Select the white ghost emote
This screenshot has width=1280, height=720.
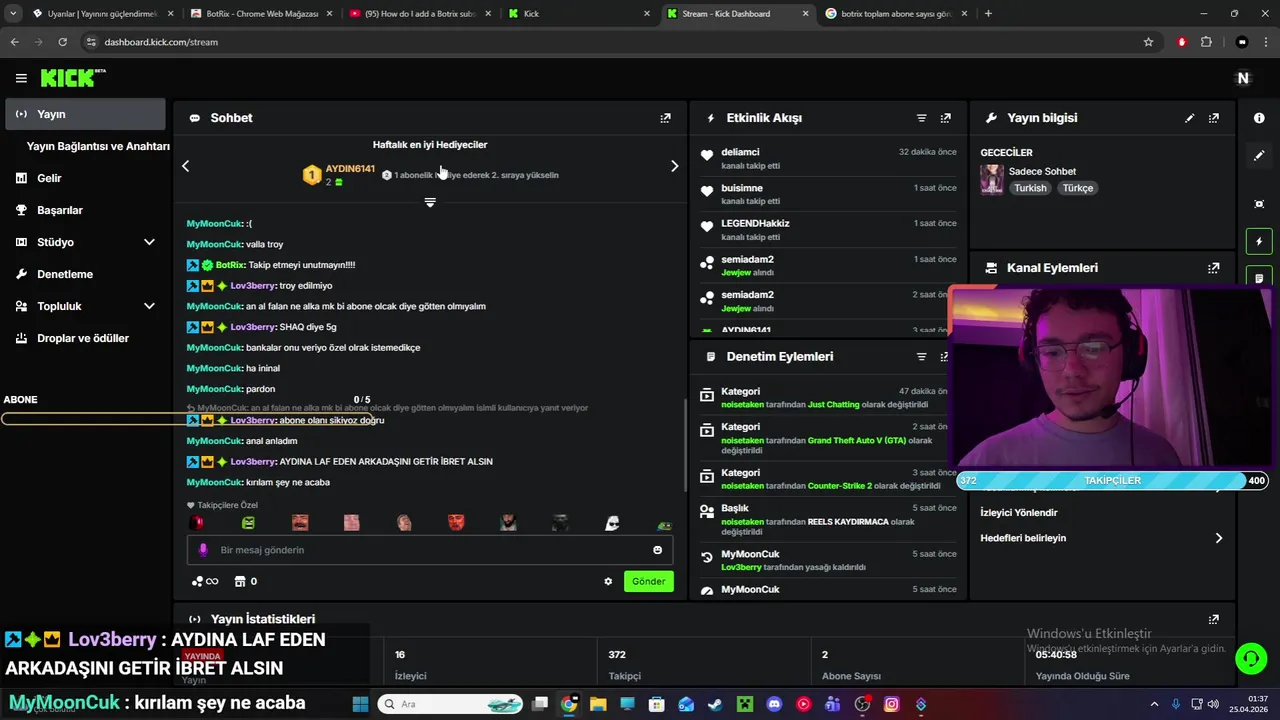[612, 523]
